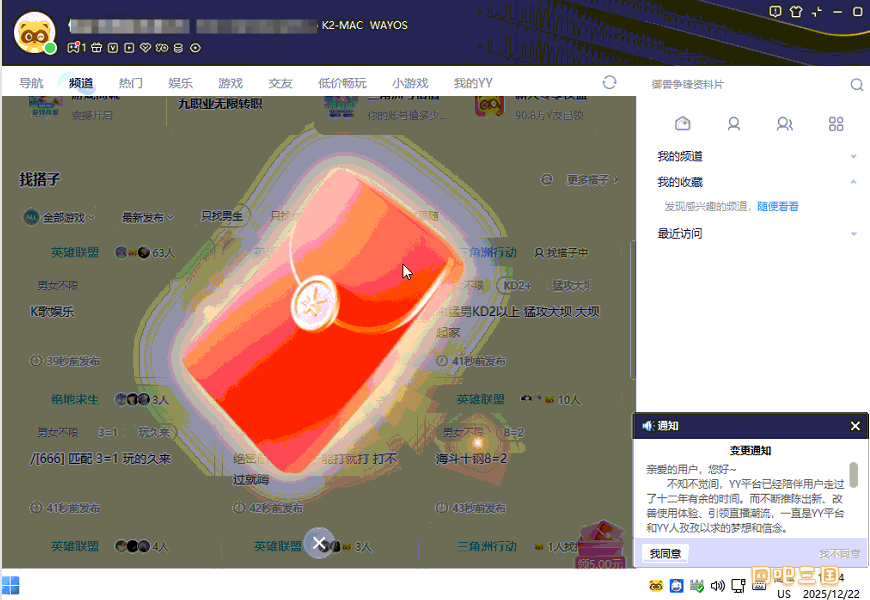Viewport: 870px width, 600px height.
Task: Switch to the 小游戏 tab
Action: (410, 83)
